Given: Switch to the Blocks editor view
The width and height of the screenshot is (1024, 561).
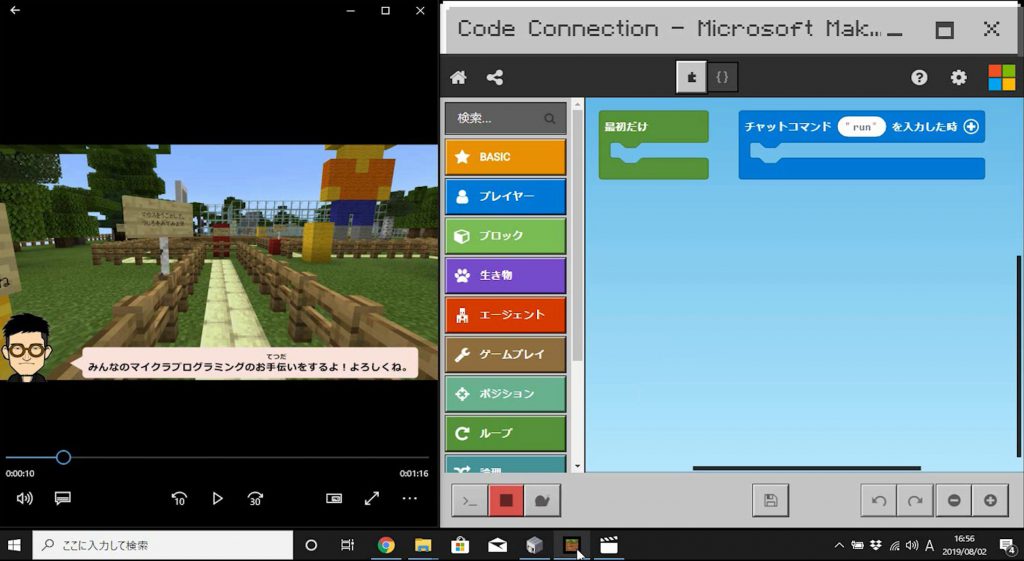Looking at the screenshot, I should [x=691, y=77].
